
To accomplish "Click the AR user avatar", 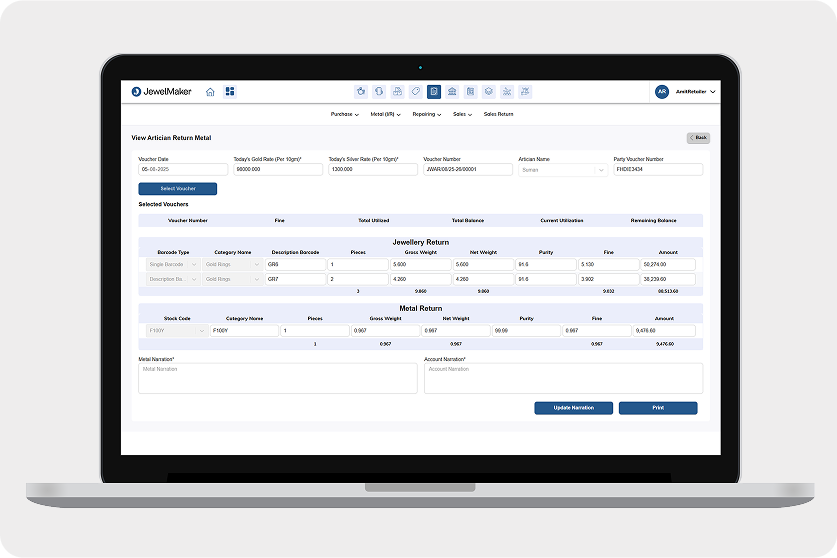I will tap(661, 92).
